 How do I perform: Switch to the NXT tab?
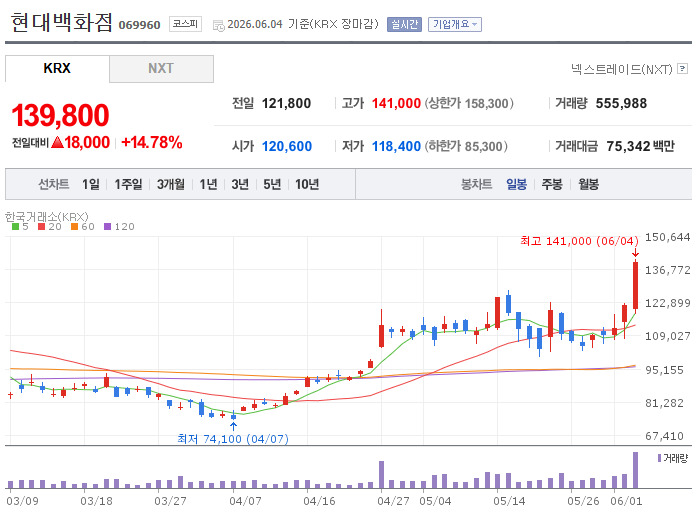(x=161, y=68)
